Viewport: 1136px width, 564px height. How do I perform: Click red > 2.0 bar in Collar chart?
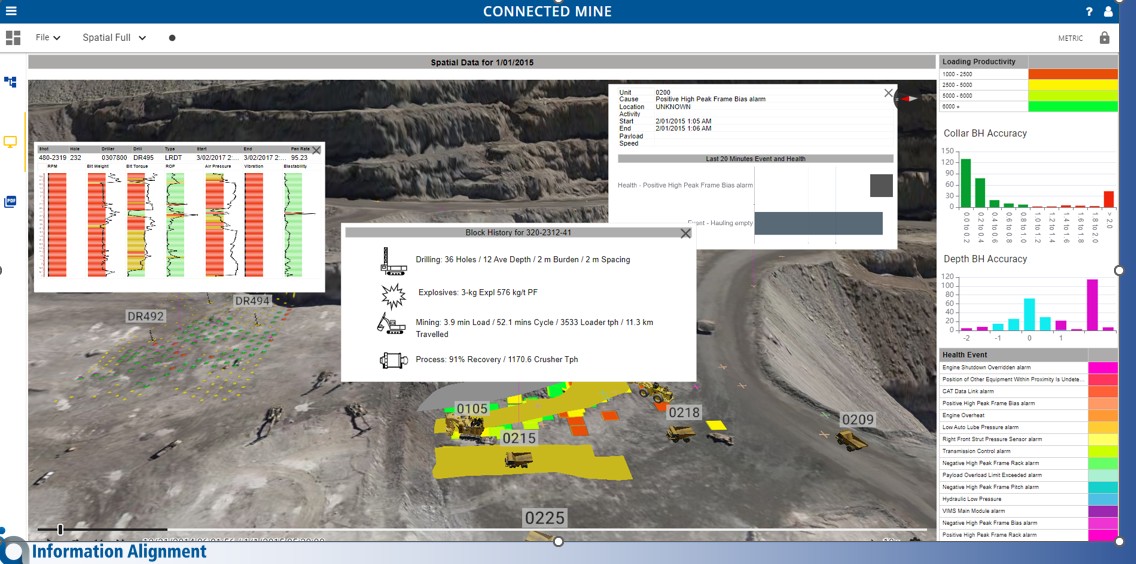click(1108, 199)
